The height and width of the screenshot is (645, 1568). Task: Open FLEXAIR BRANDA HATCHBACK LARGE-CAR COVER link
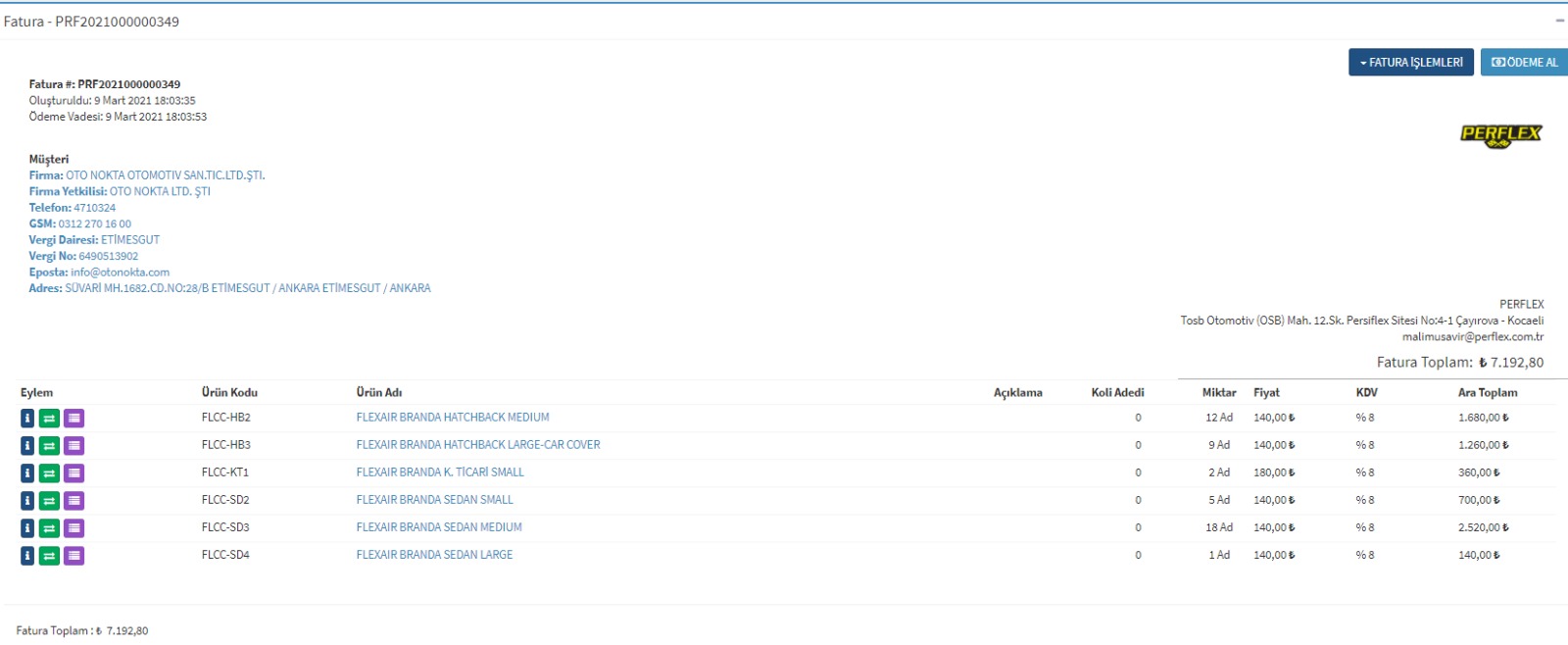pos(478,445)
